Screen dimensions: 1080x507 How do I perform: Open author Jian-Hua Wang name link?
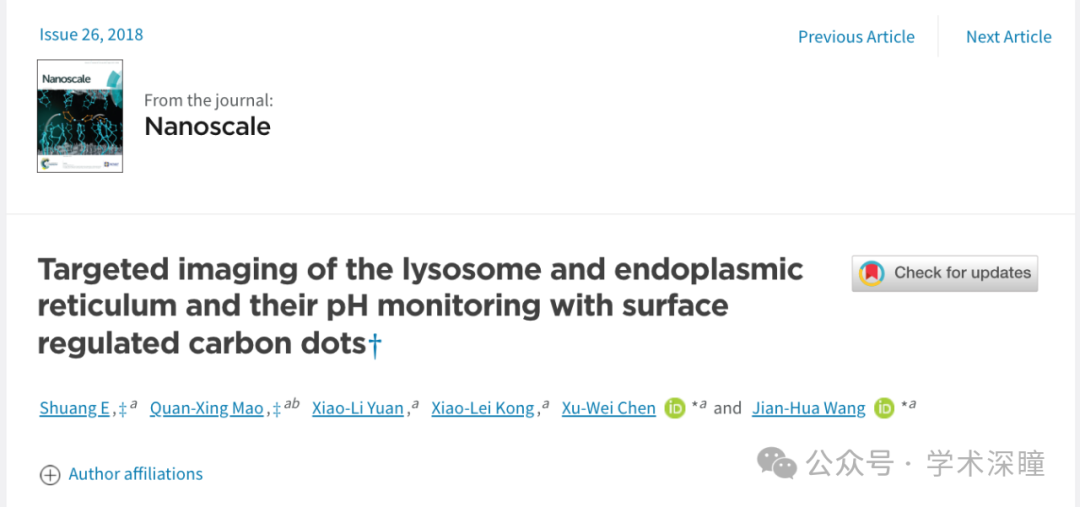[809, 408]
